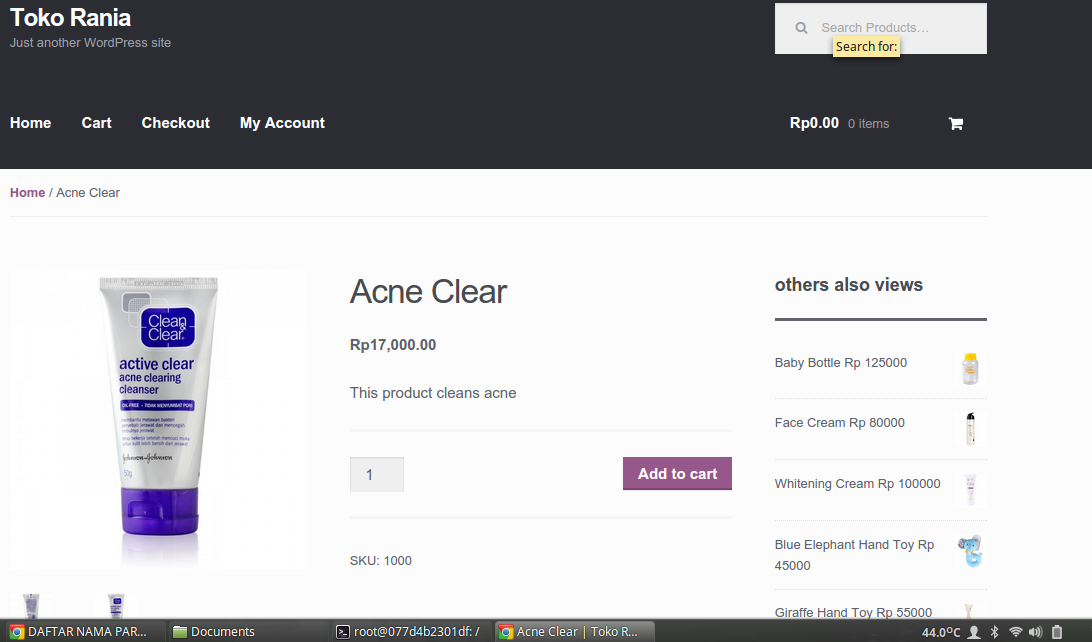Click the Rp0.00 cart total link
This screenshot has height=642, width=1092.
point(814,123)
